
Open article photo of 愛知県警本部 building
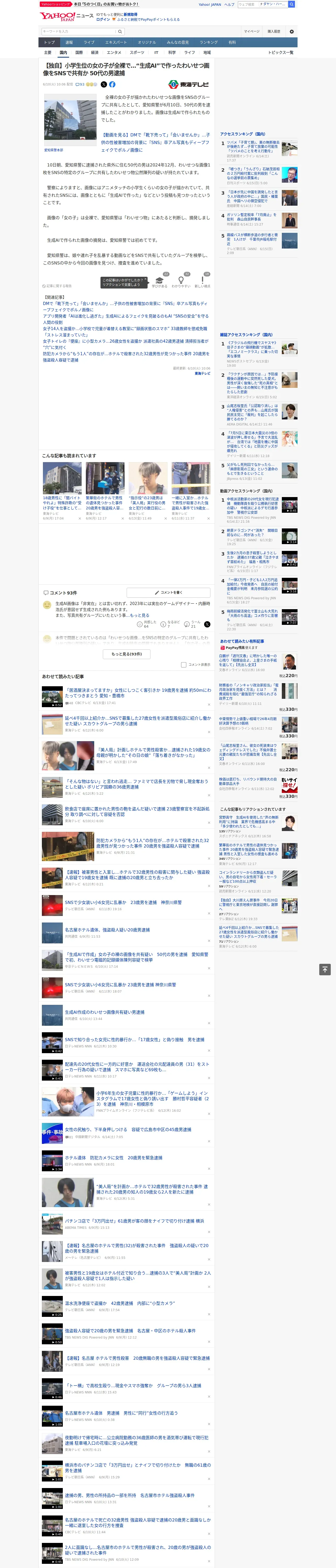point(70,120)
